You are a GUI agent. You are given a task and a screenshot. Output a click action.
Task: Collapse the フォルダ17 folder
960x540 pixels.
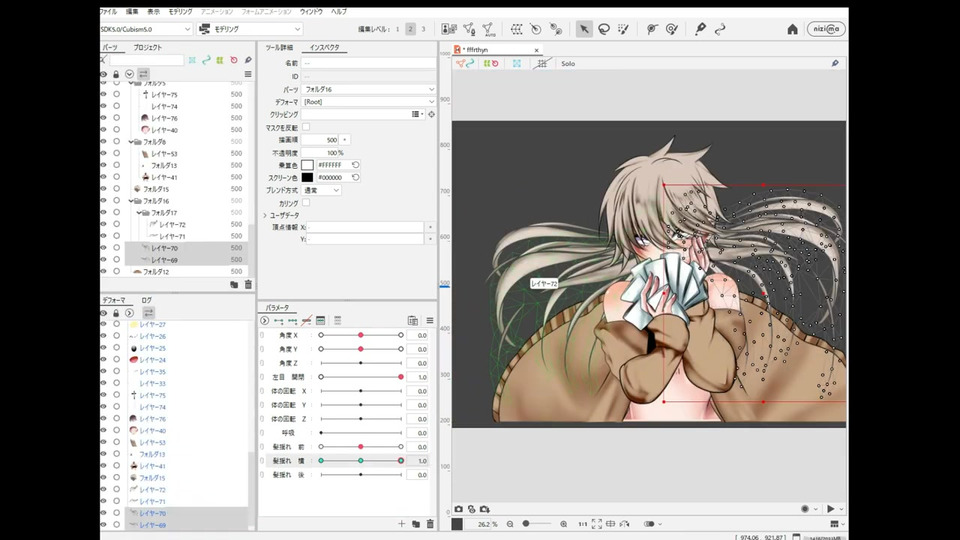(x=139, y=212)
